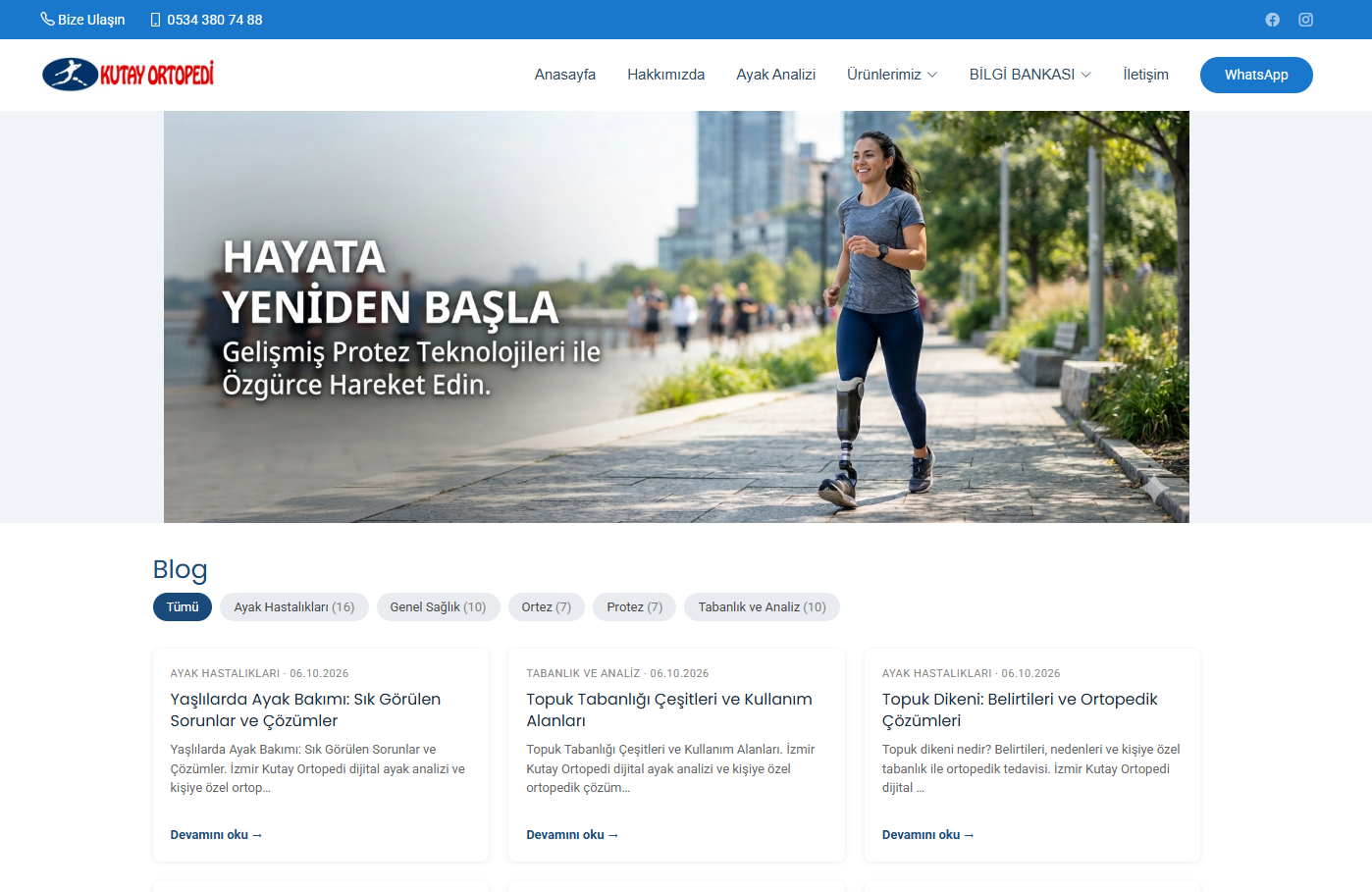This screenshot has width=1372, height=892.
Task: Click the excerpt text of Topuk Tabanlığı card
Action: 671,768
